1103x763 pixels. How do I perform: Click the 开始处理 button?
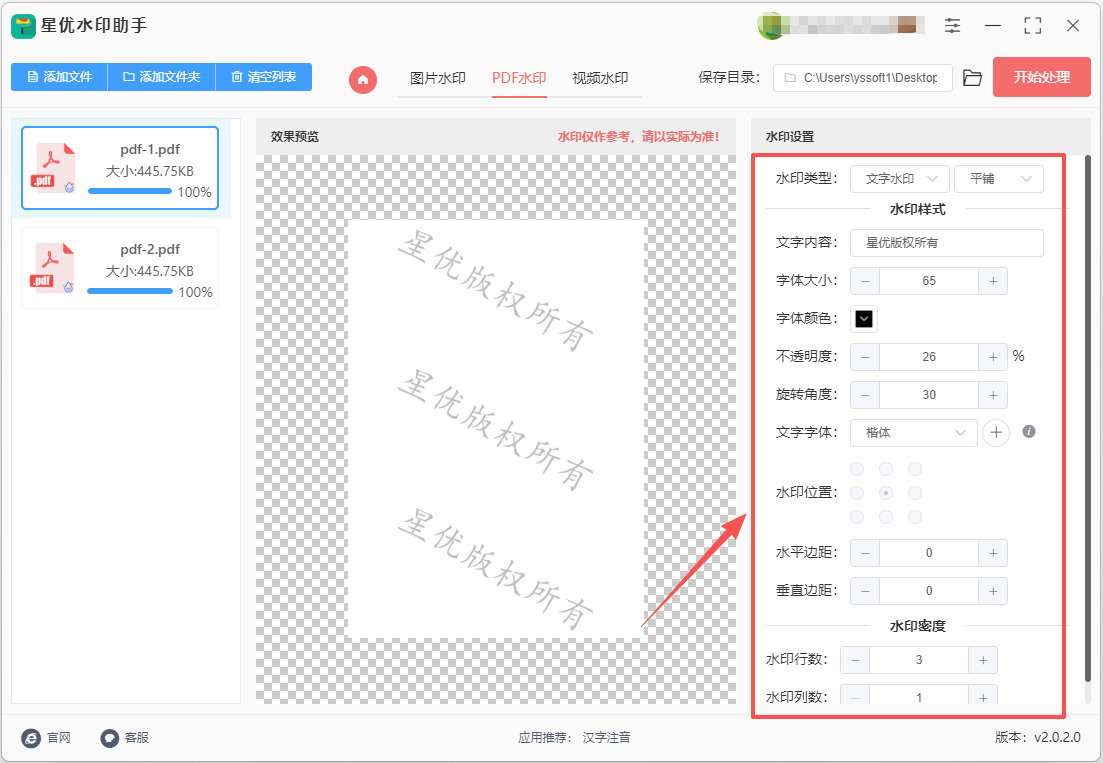coord(1042,77)
